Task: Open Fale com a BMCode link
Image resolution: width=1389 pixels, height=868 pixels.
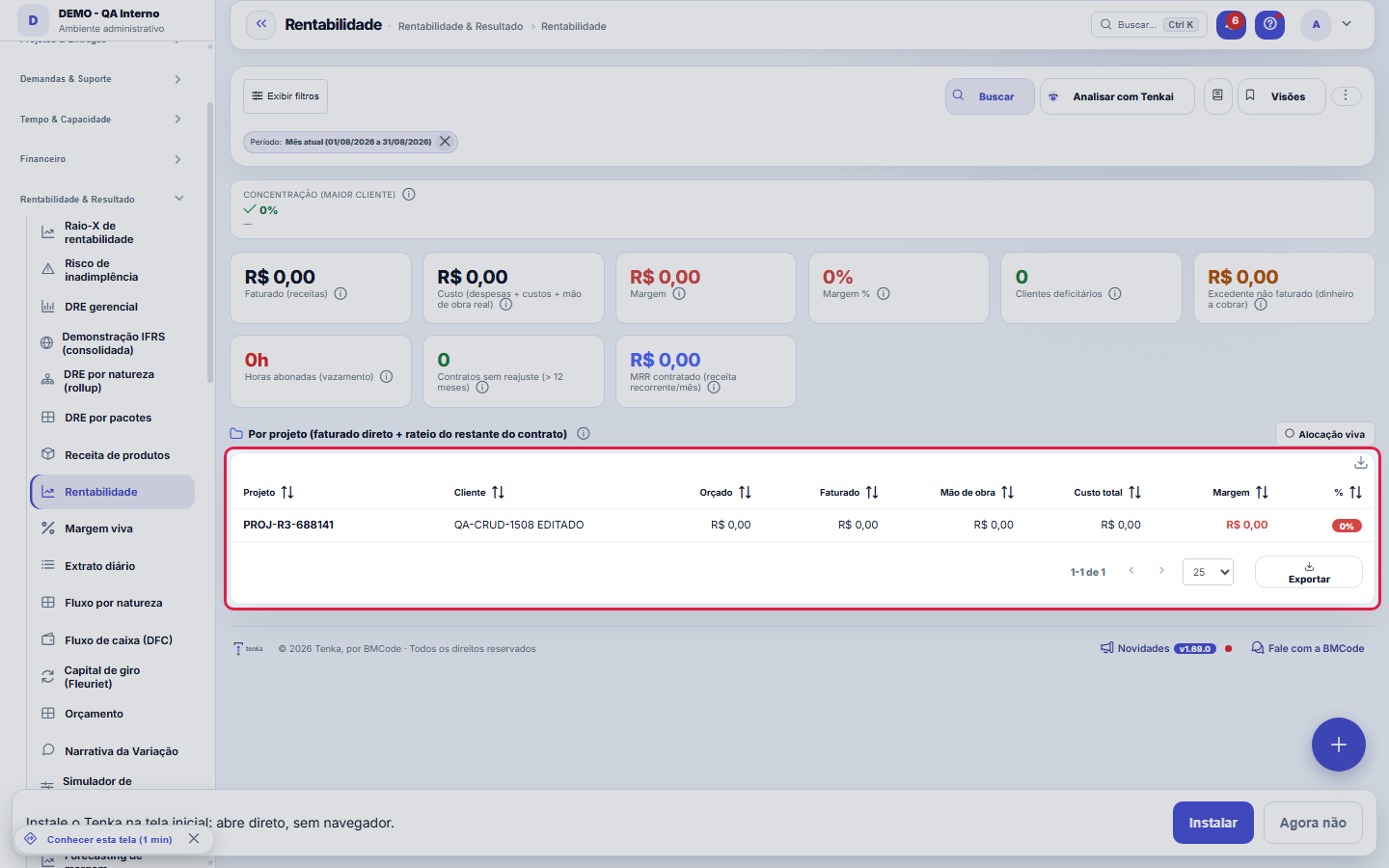Action: (x=1308, y=649)
